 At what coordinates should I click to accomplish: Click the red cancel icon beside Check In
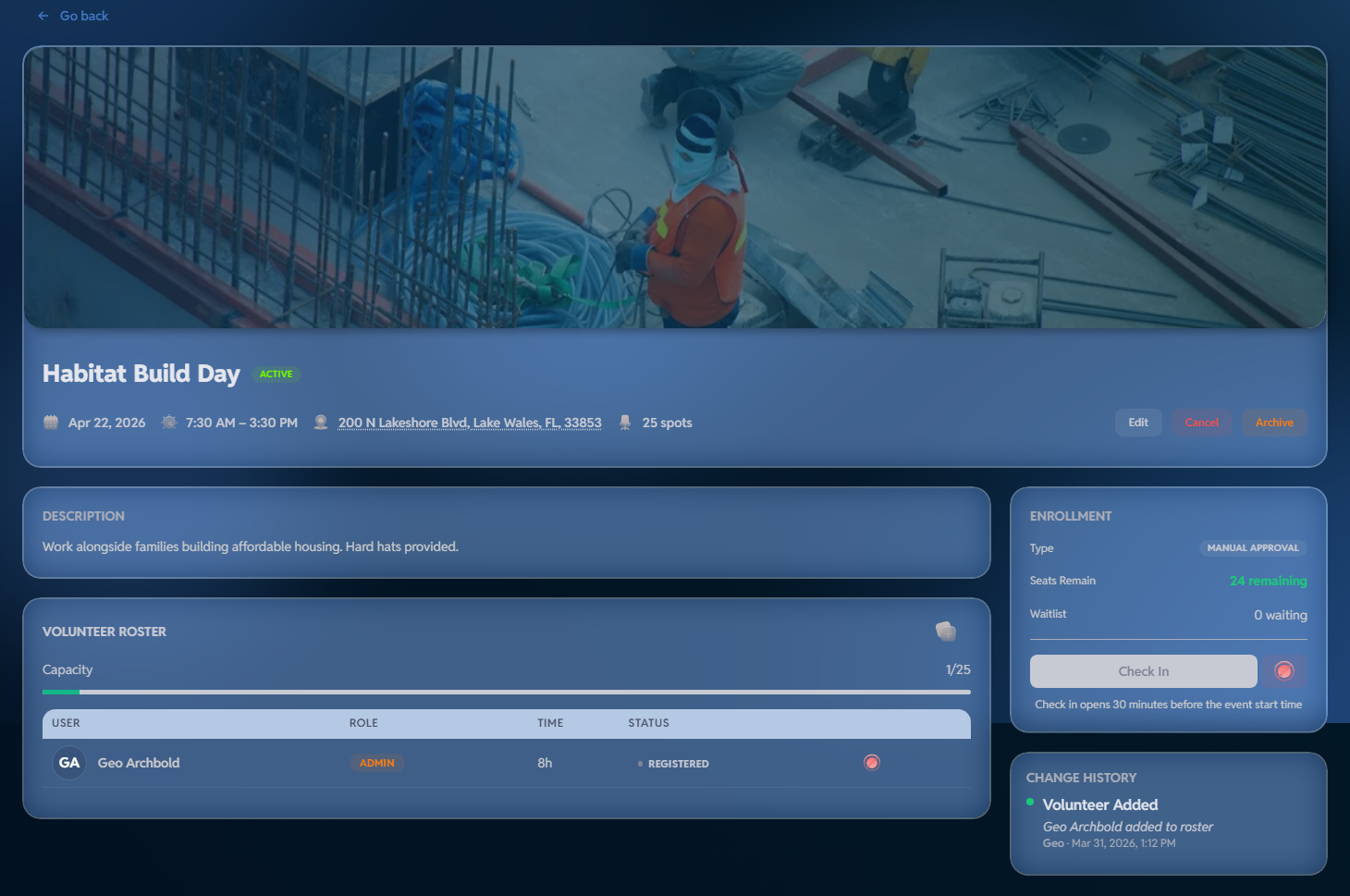point(1283,671)
